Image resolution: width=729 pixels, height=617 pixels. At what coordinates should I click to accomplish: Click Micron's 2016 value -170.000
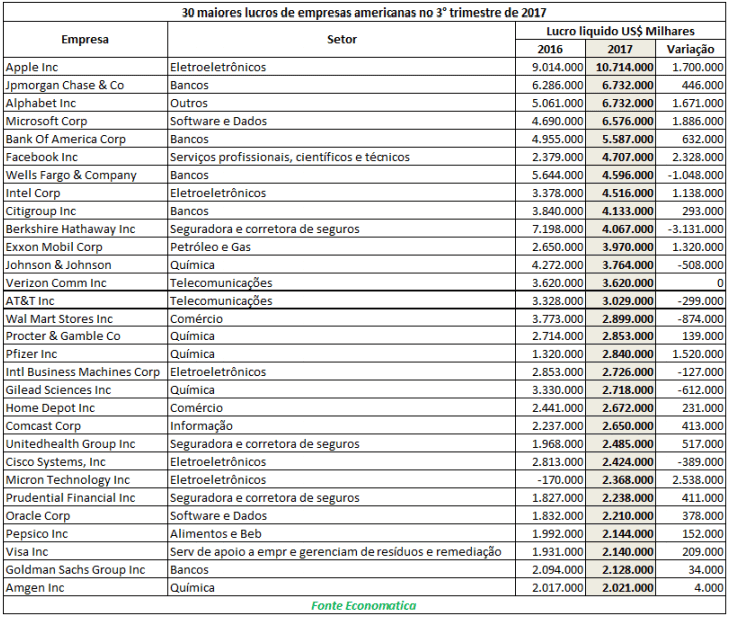coord(550,480)
